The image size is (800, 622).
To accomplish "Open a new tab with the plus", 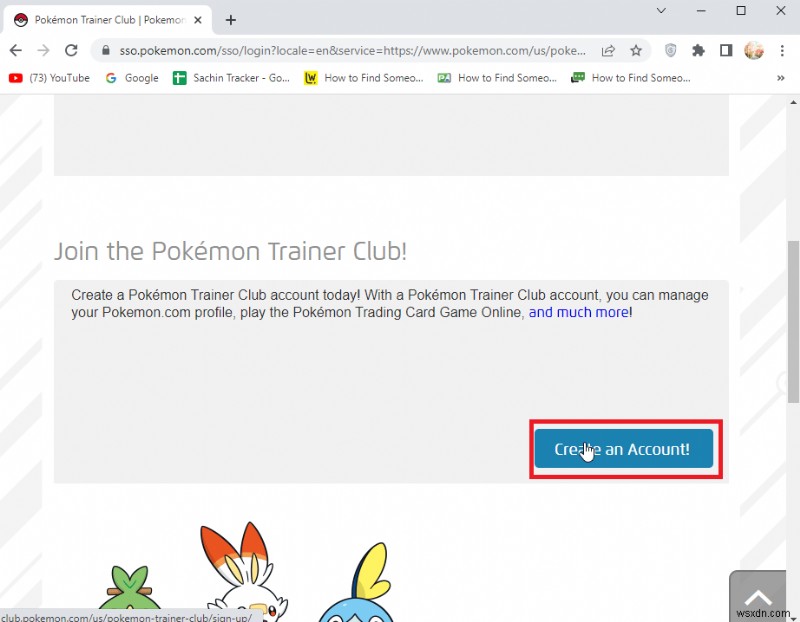I will [231, 19].
